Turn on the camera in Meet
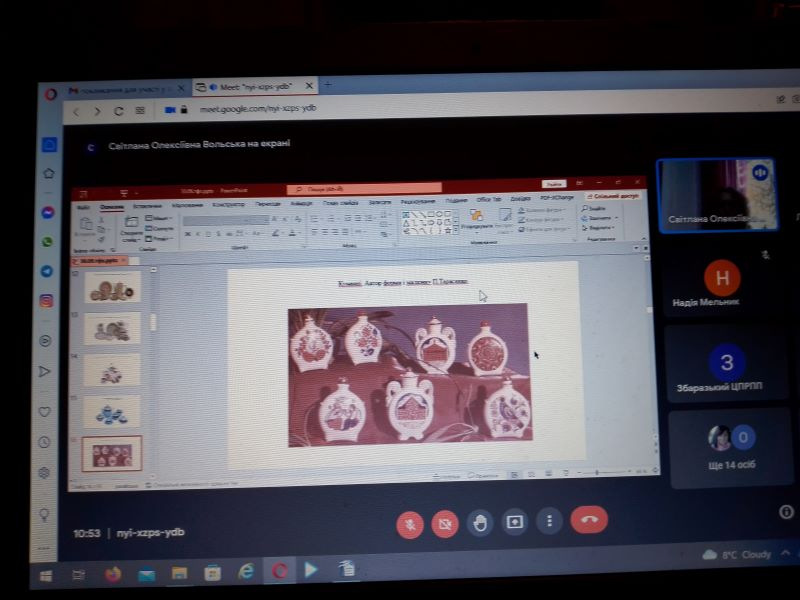 (445, 523)
